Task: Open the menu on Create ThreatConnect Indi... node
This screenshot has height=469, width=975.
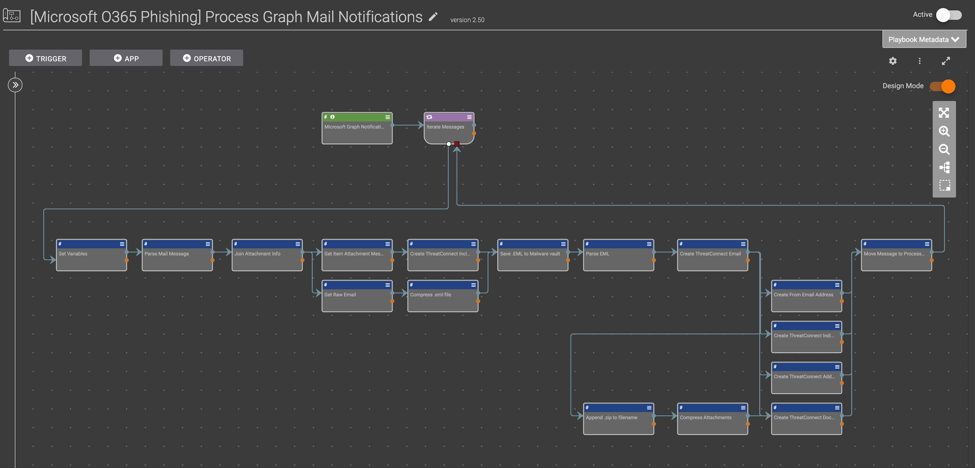Action: tap(837, 326)
